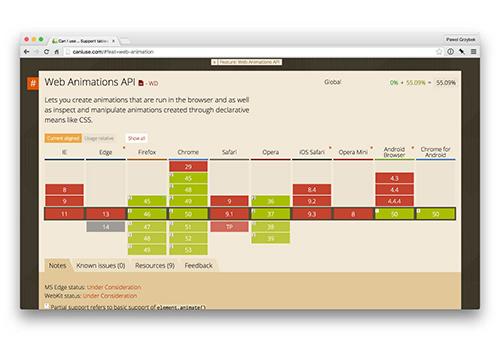500x360 pixels.
Task: Open WebKit status Under Consideration link
Action: click(110, 296)
